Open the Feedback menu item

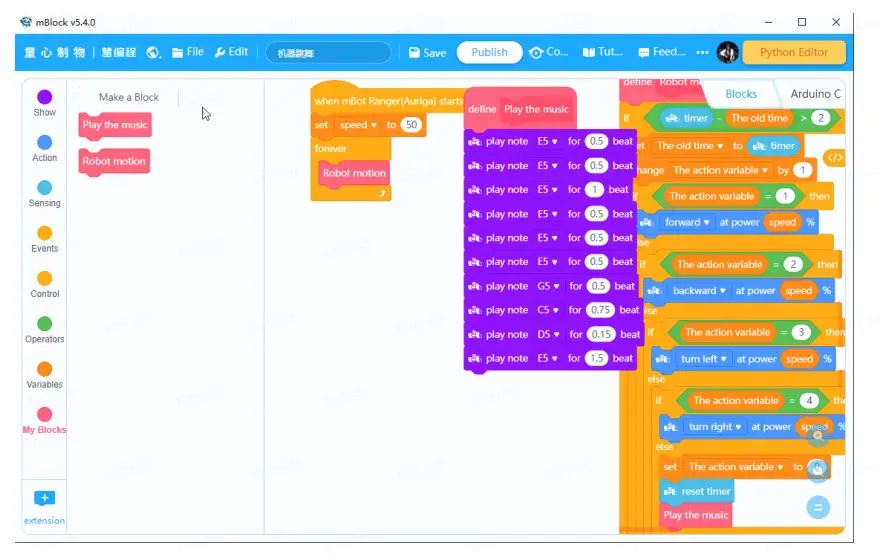(x=662, y=52)
